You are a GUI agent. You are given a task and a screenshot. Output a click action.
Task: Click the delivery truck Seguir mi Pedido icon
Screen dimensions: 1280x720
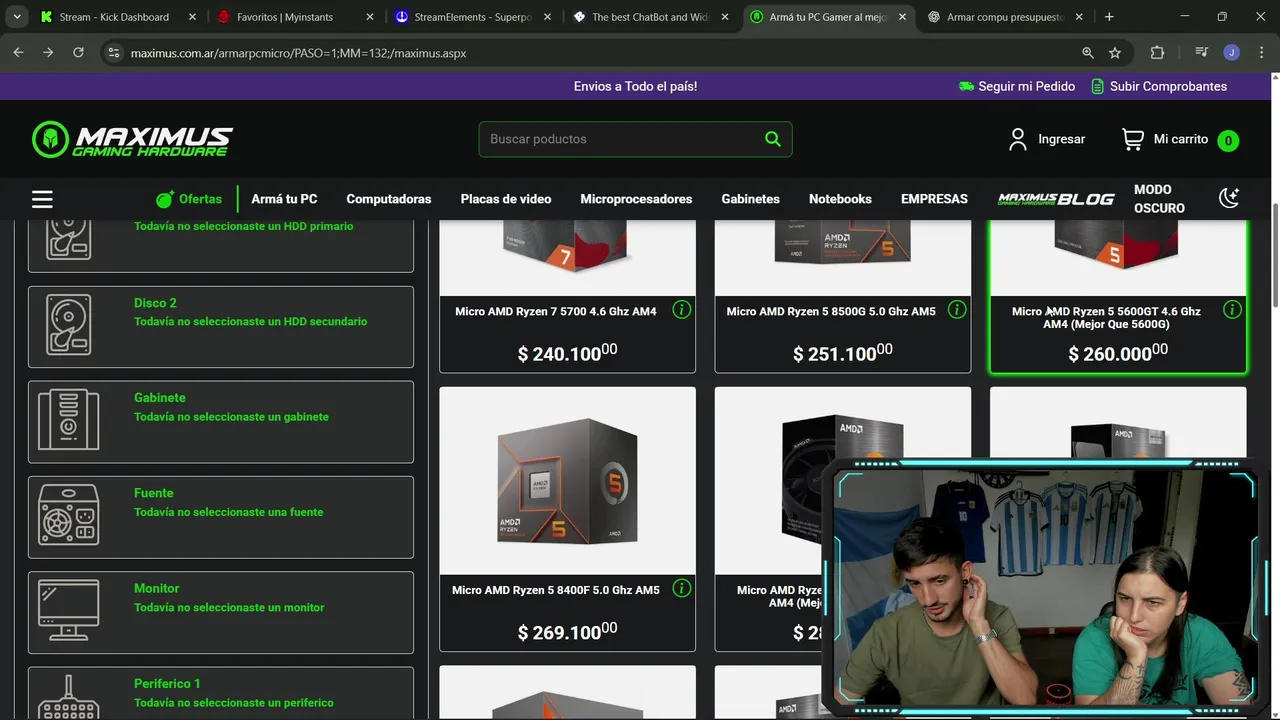click(x=966, y=86)
